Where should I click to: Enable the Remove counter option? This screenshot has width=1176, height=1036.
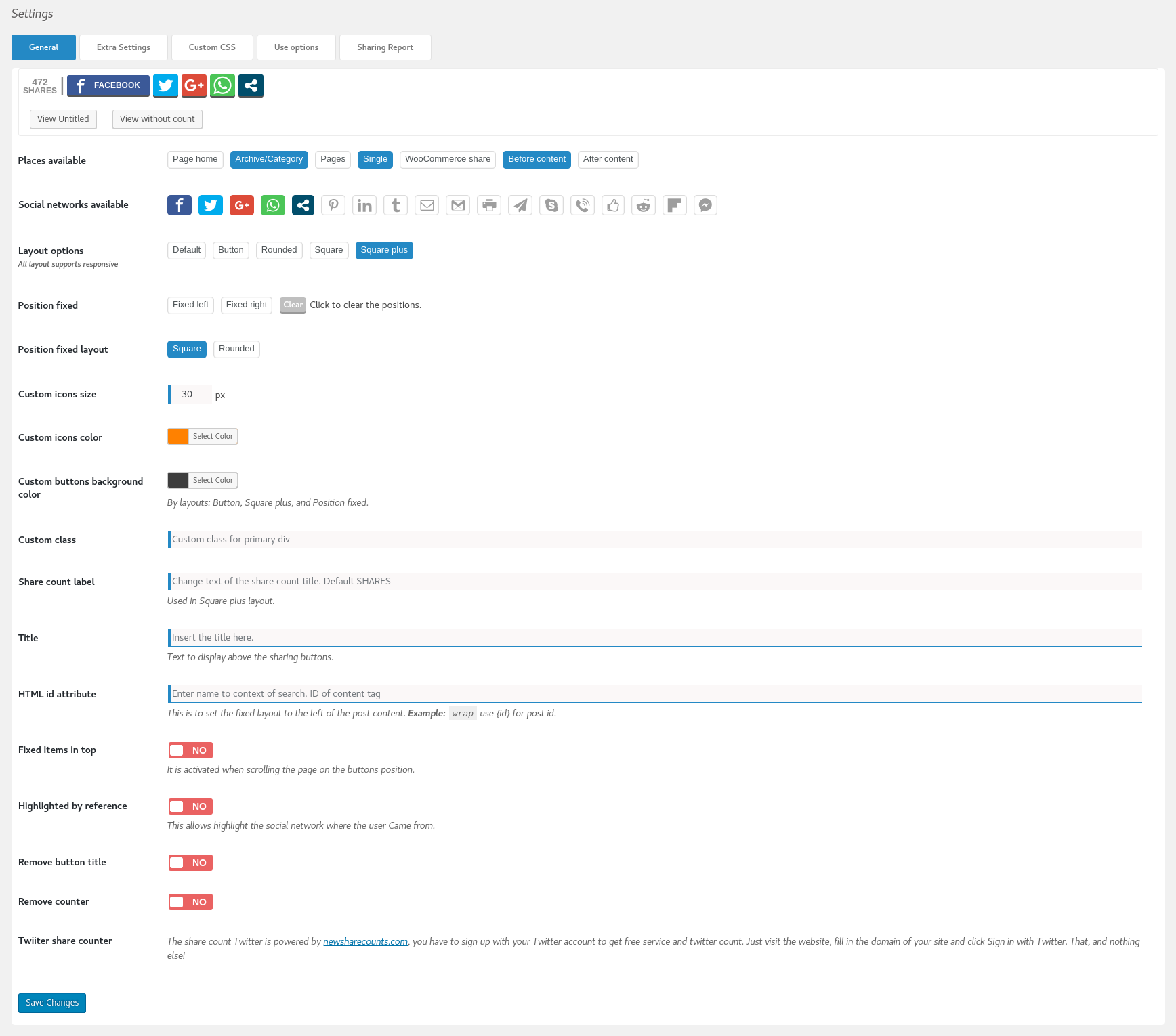click(x=190, y=901)
